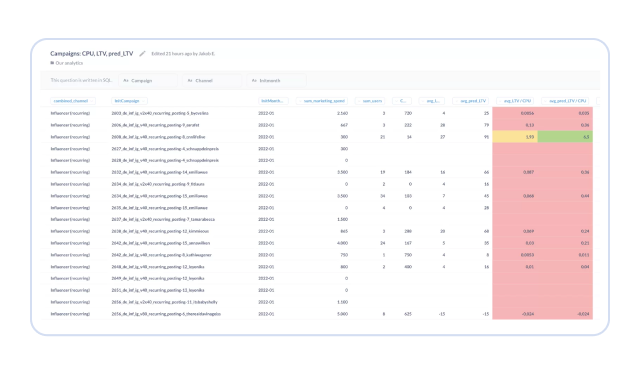Image resolution: width=640 pixels, height=366 pixels.
Task: Click marketing spend value 4.000
Action: tap(342, 243)
